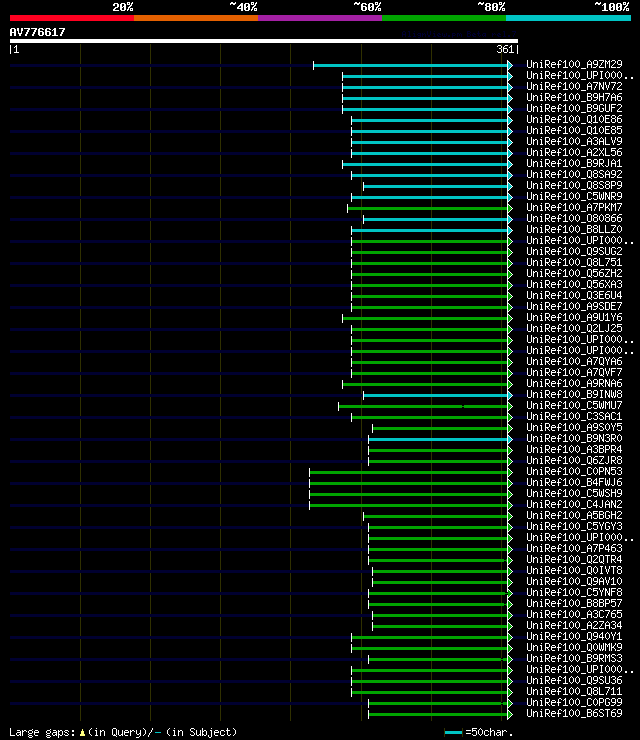Select the UniRef100_B8LLZ0 label

point(574,229)
